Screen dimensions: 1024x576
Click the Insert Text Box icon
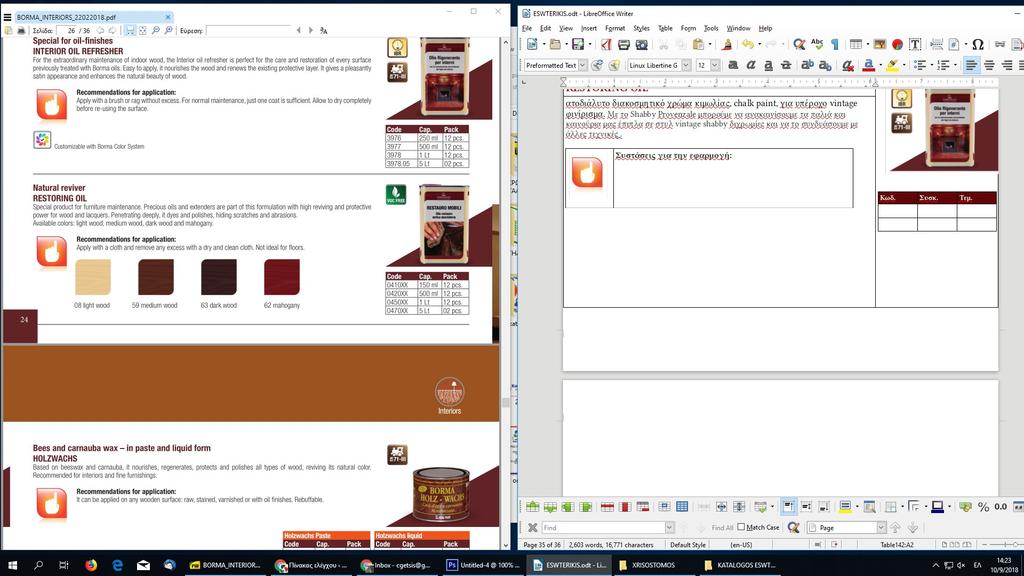pos(915,44)
